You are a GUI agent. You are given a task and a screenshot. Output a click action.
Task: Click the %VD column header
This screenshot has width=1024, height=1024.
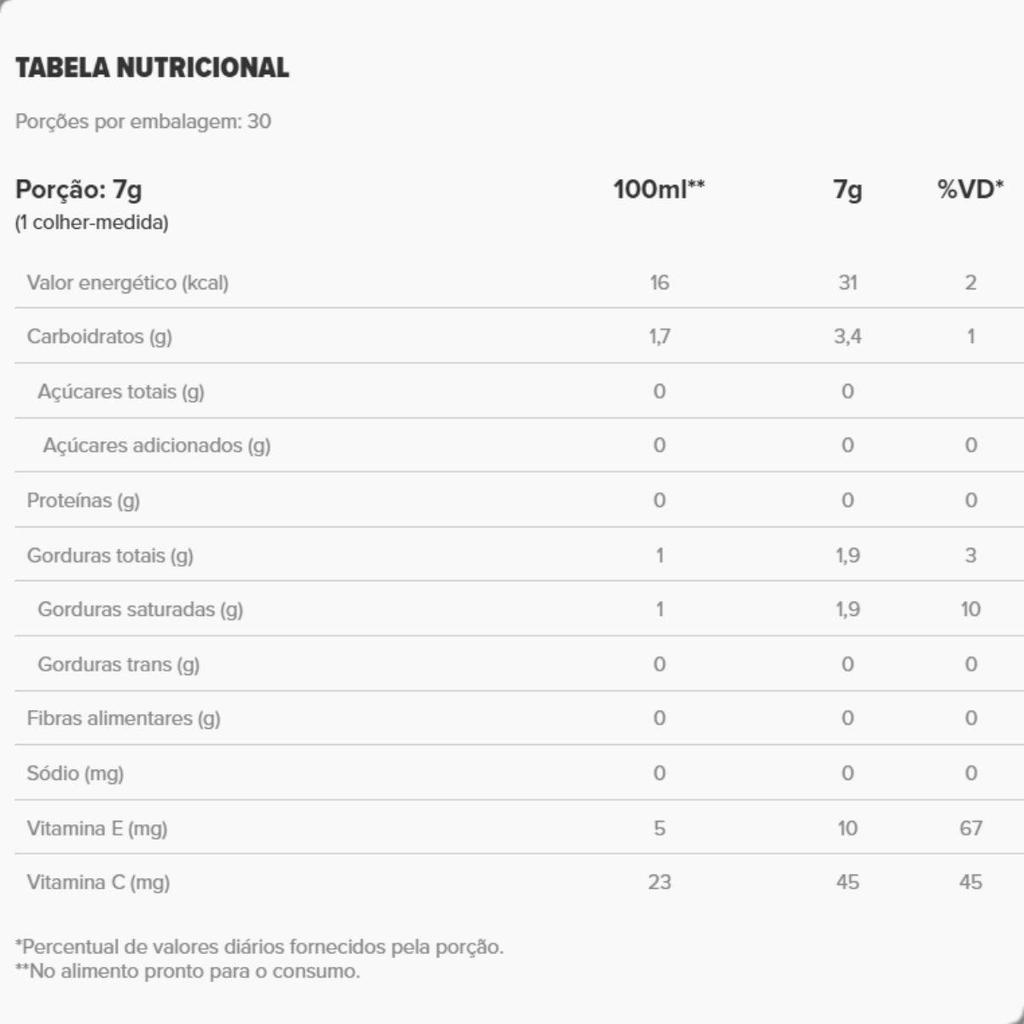click(x=970, y=189)
